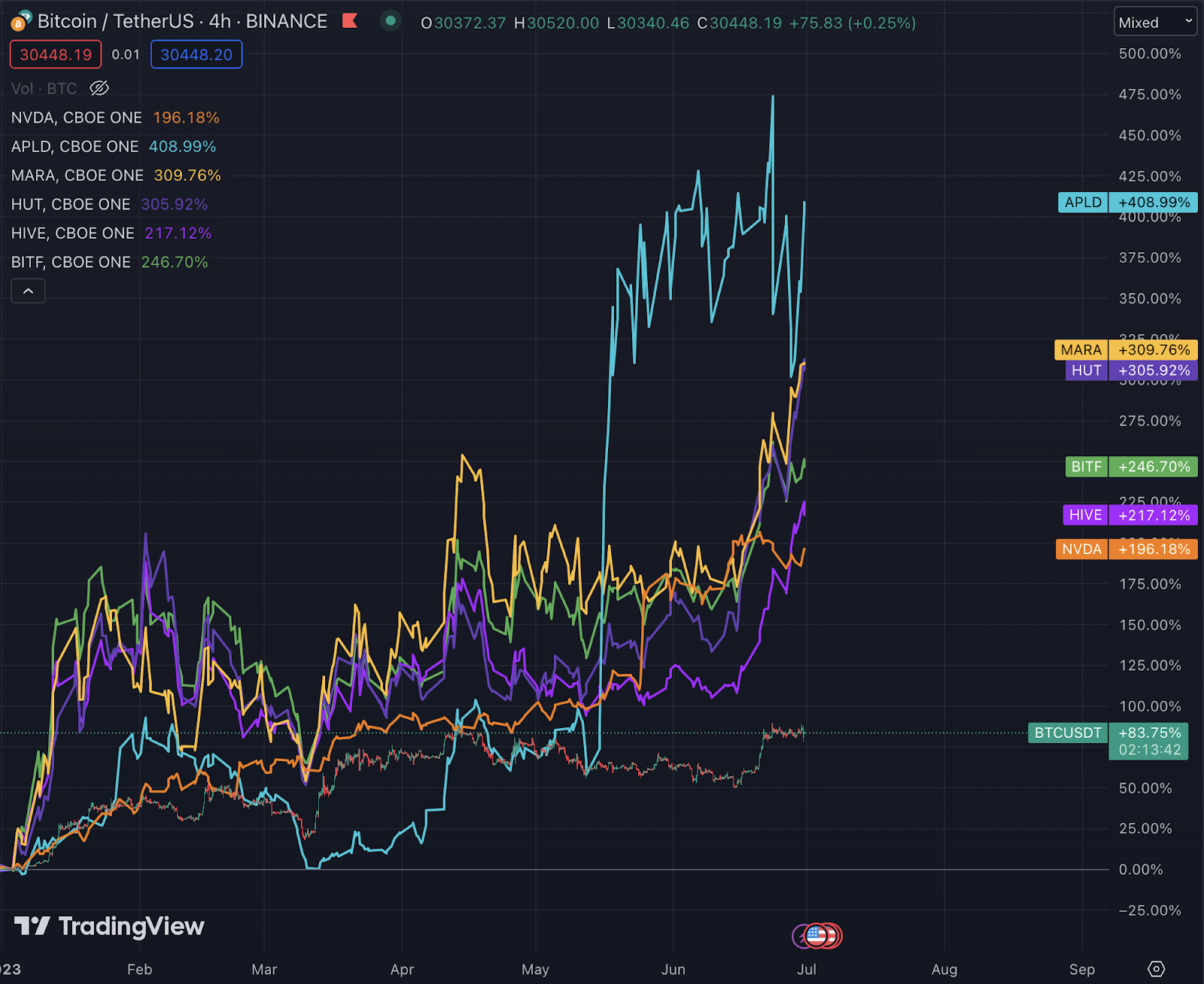Viewport: 1204px width, 984px height.
Task: Click the High value H30520.00
Action: coord(557,23)
